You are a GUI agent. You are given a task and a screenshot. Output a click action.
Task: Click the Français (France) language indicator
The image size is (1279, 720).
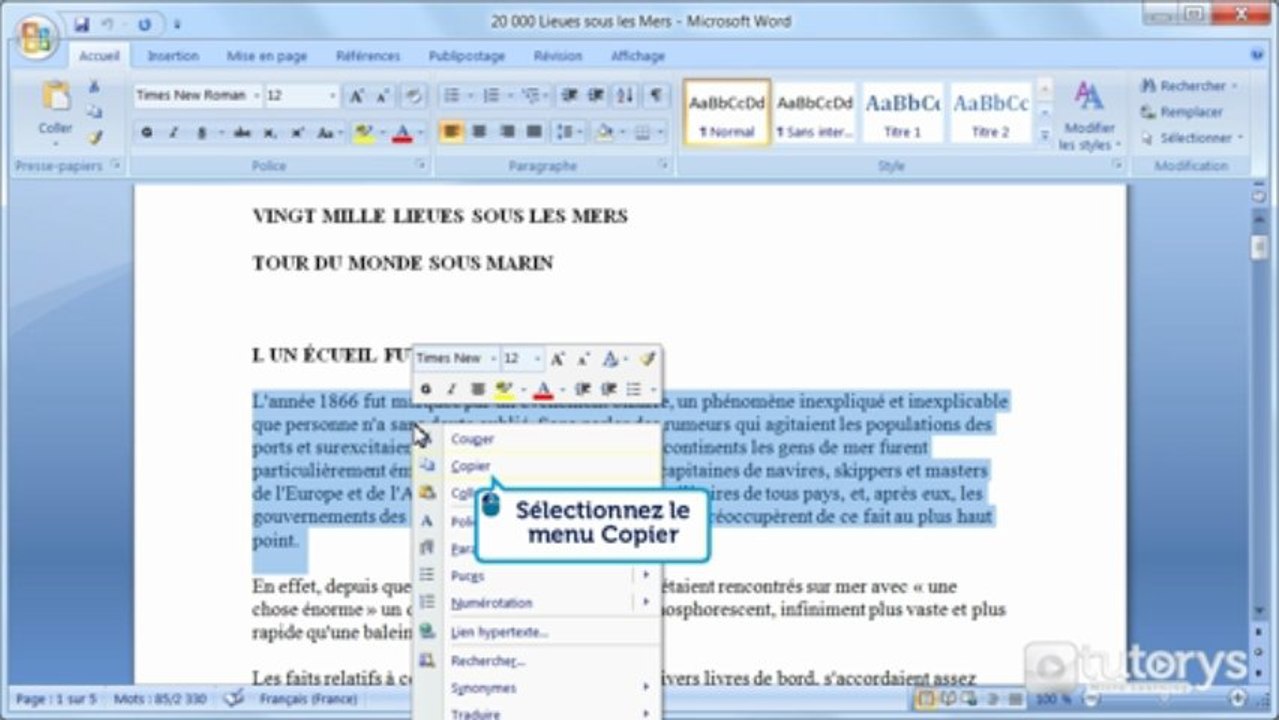(x=307, y=699)
